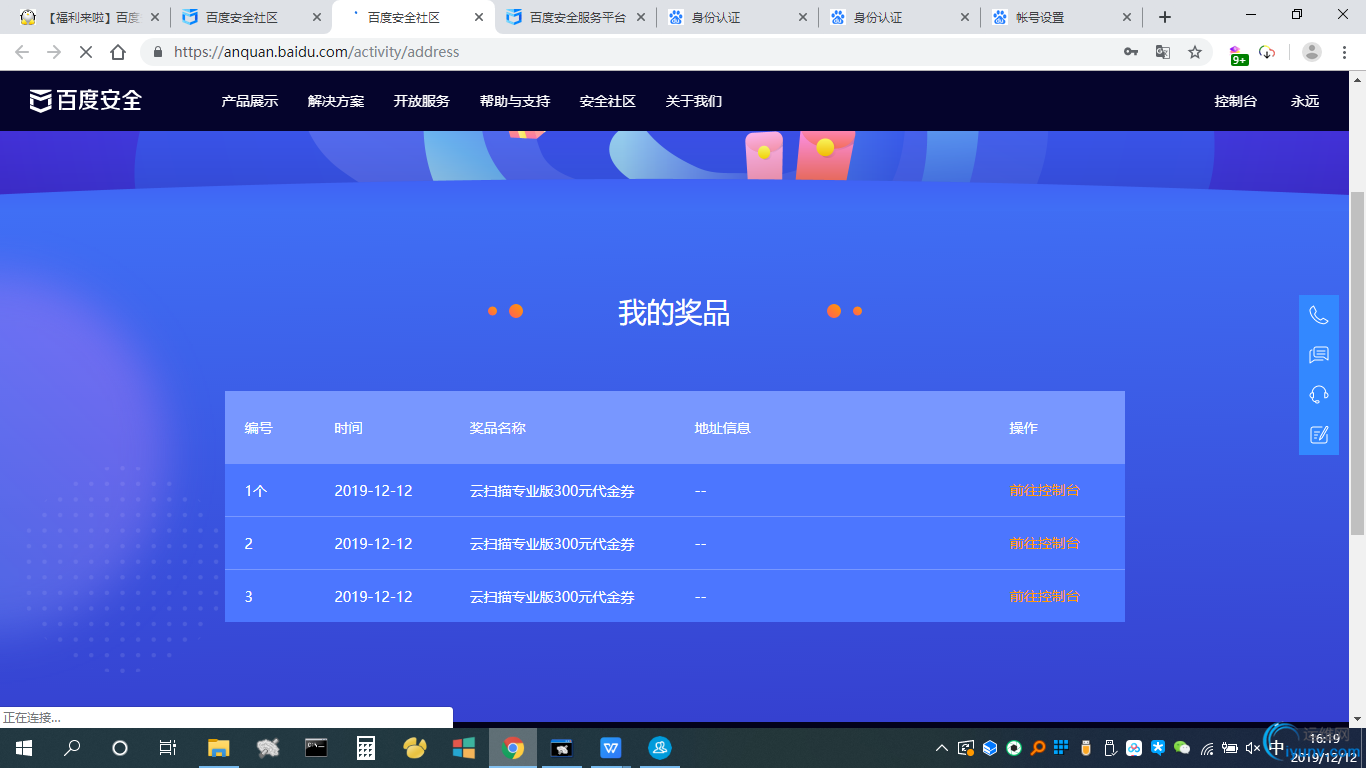Image resolution: width=1366 pixels, height=768 pixels.
Task: Click Chrome icon on taskbar
Action: (513, 748)
